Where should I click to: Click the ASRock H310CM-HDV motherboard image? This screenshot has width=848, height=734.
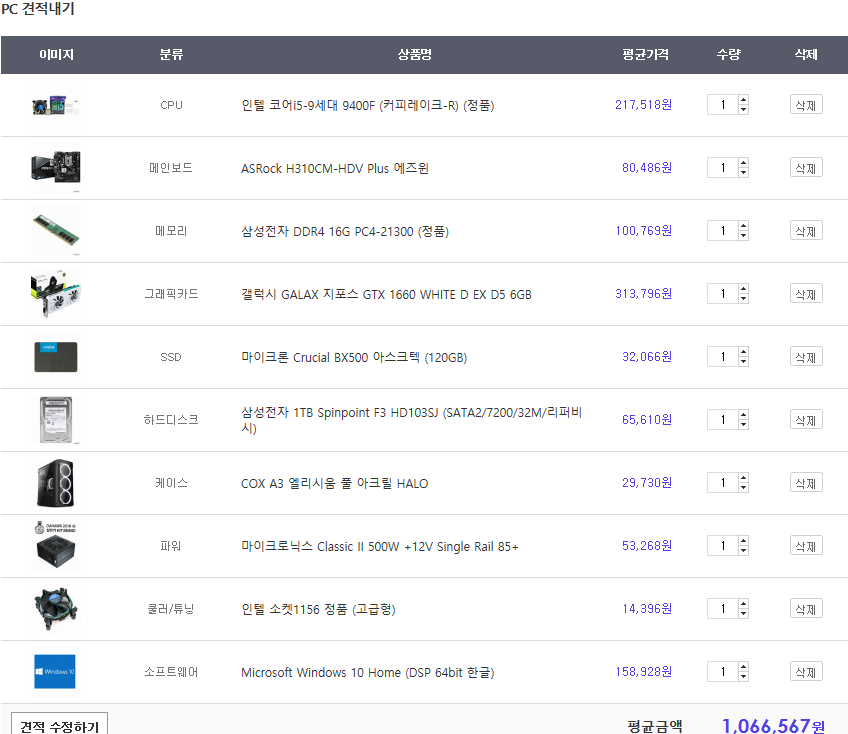(x=56, y=168)
